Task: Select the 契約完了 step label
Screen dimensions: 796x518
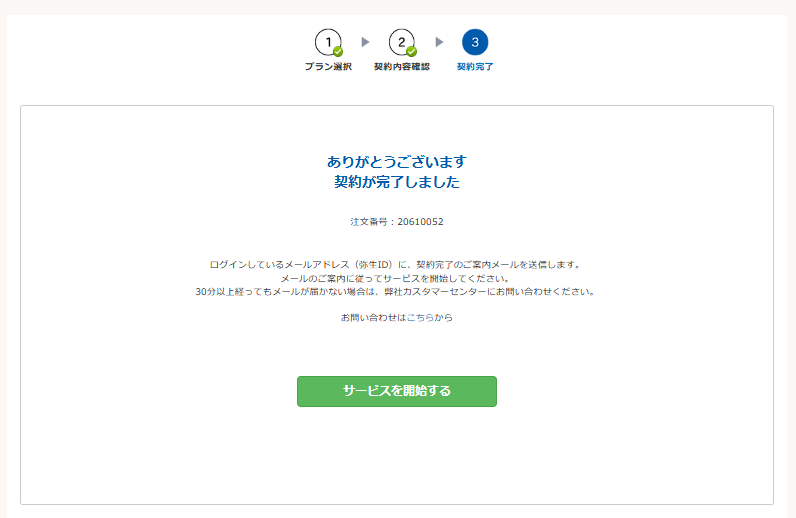Action: pyautogui.click(x=475, y=67)
